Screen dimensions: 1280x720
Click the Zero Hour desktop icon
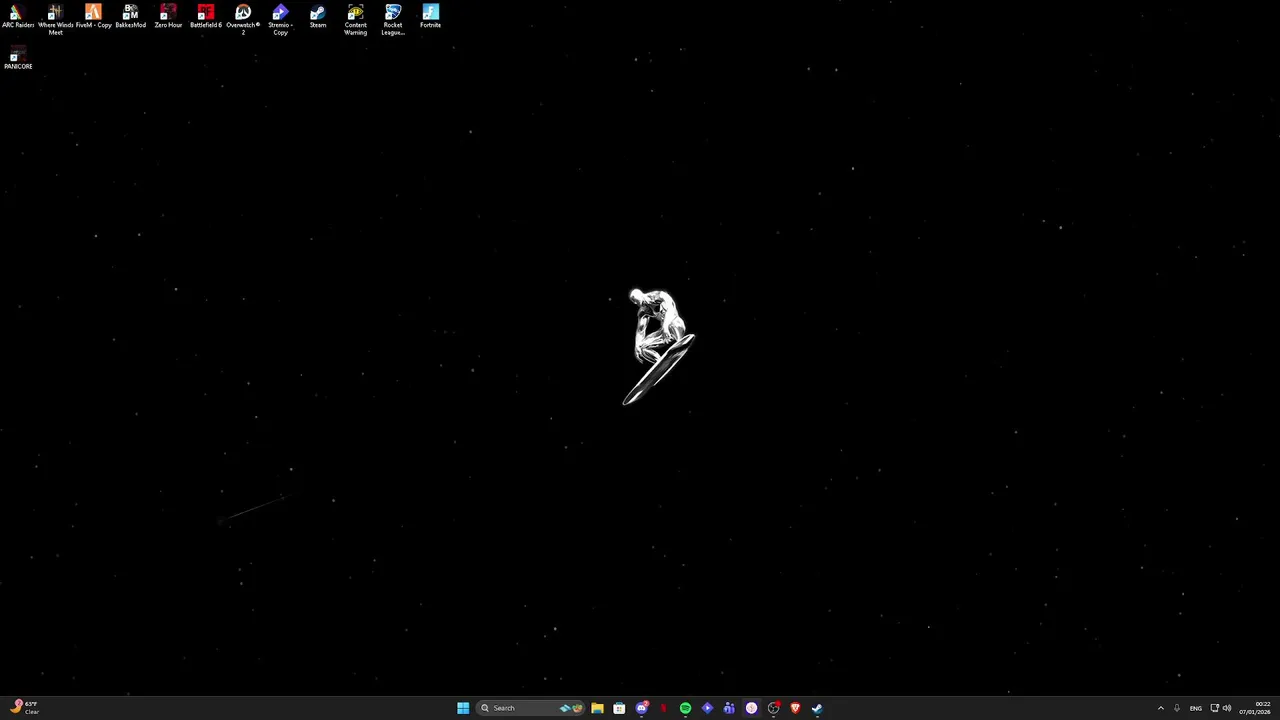point(168,16)
